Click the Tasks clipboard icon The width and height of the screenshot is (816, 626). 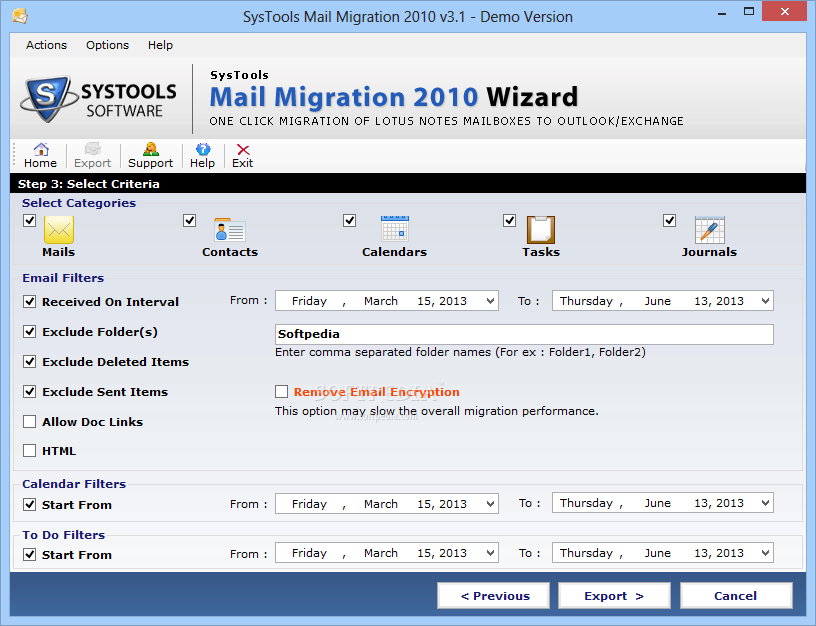pyautogui.click(x=541, y=229)
